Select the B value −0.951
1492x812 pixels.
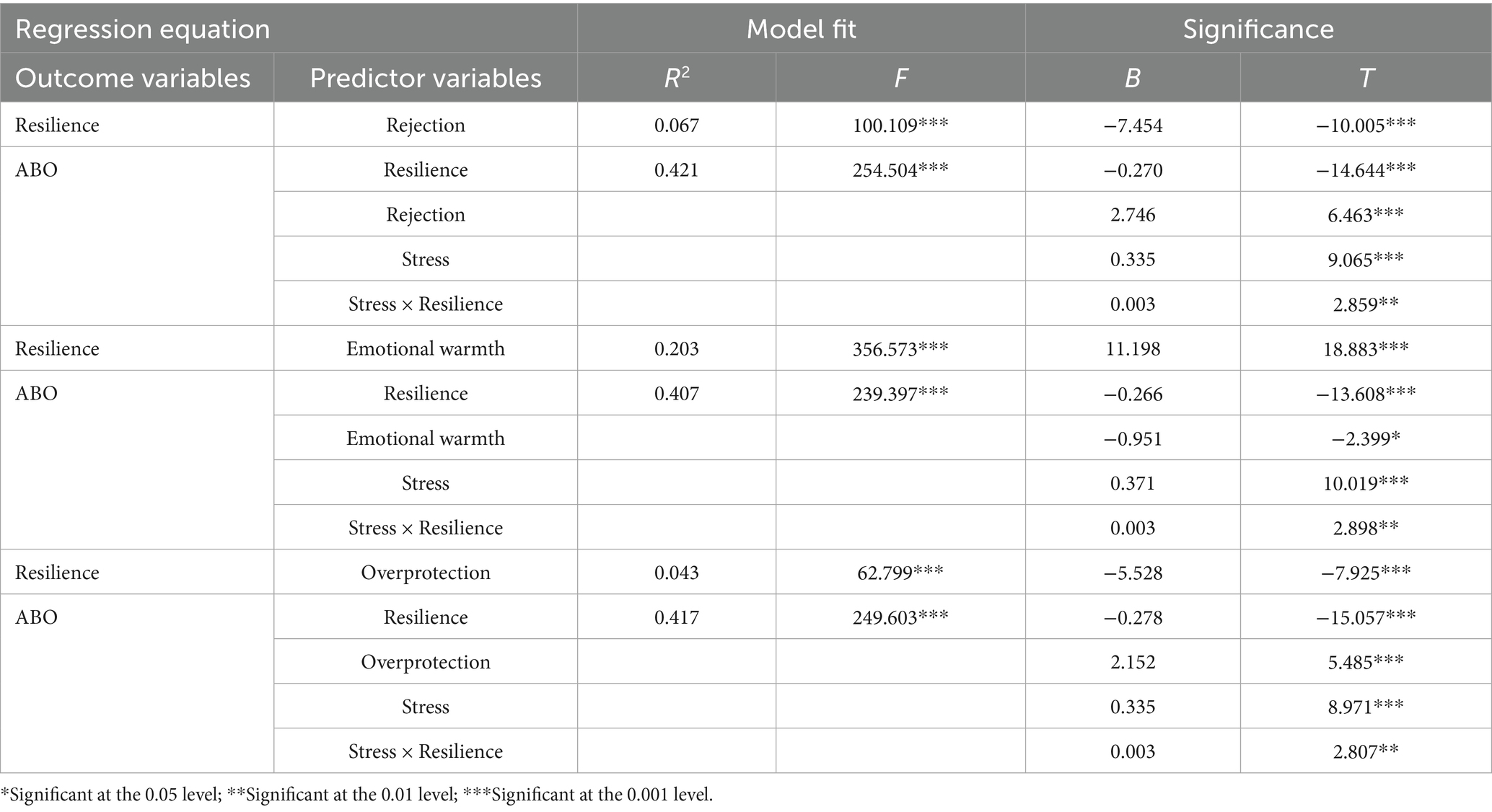pyautogui.click(x=1132, y=438)
